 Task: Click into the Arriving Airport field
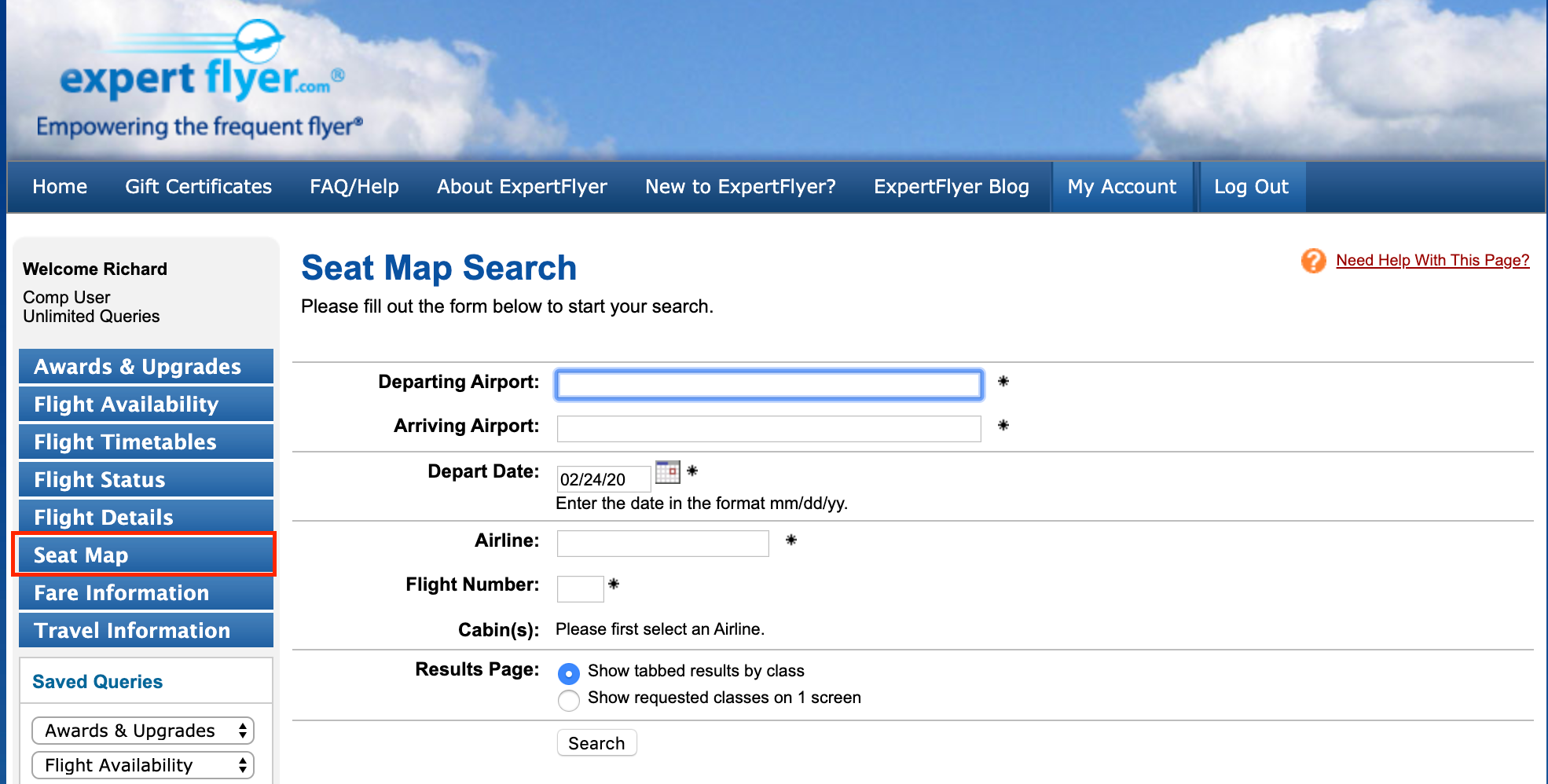tap(768, 429)
